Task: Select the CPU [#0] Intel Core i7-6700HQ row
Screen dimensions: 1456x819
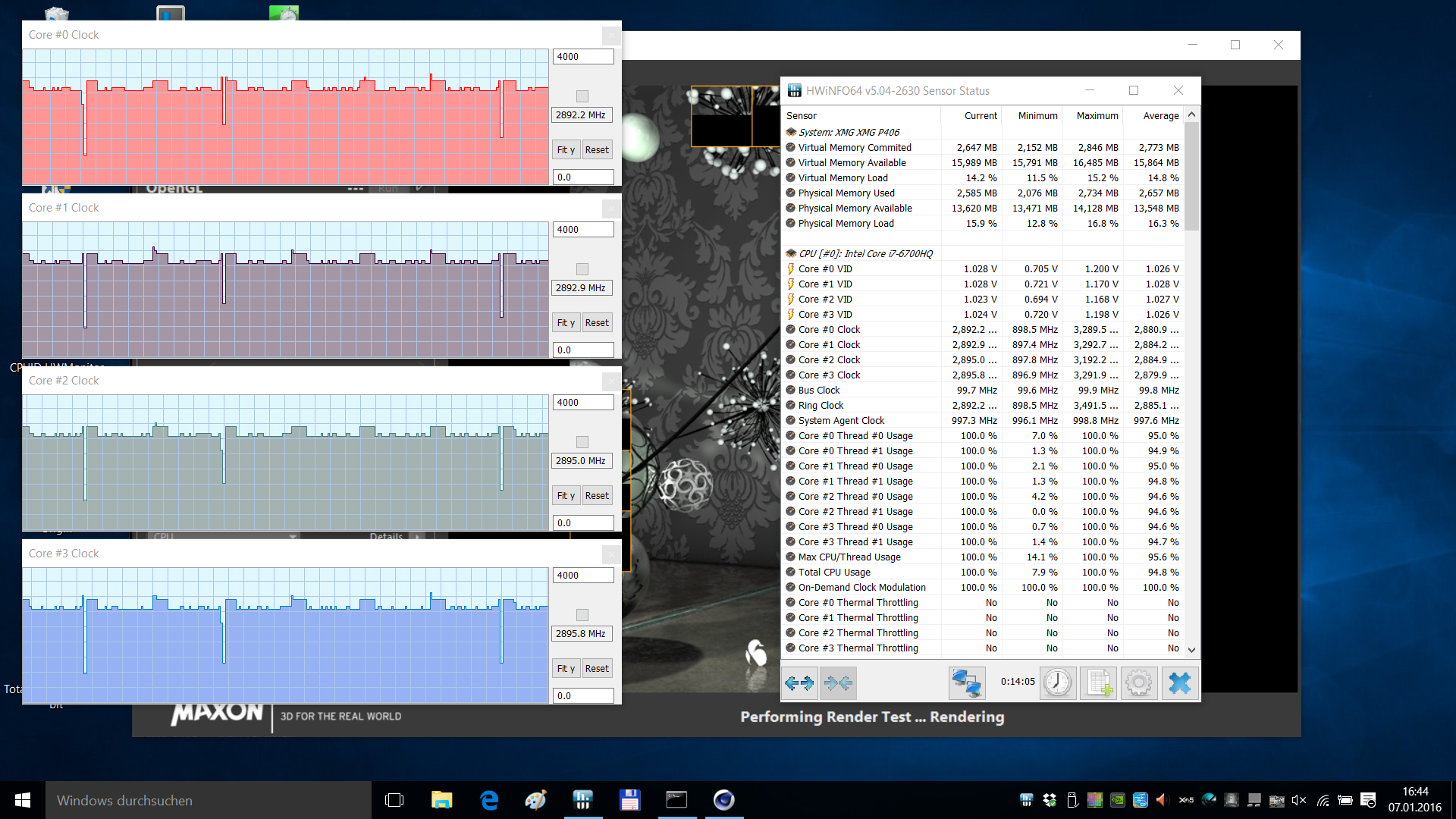Action: click(865, 253)
